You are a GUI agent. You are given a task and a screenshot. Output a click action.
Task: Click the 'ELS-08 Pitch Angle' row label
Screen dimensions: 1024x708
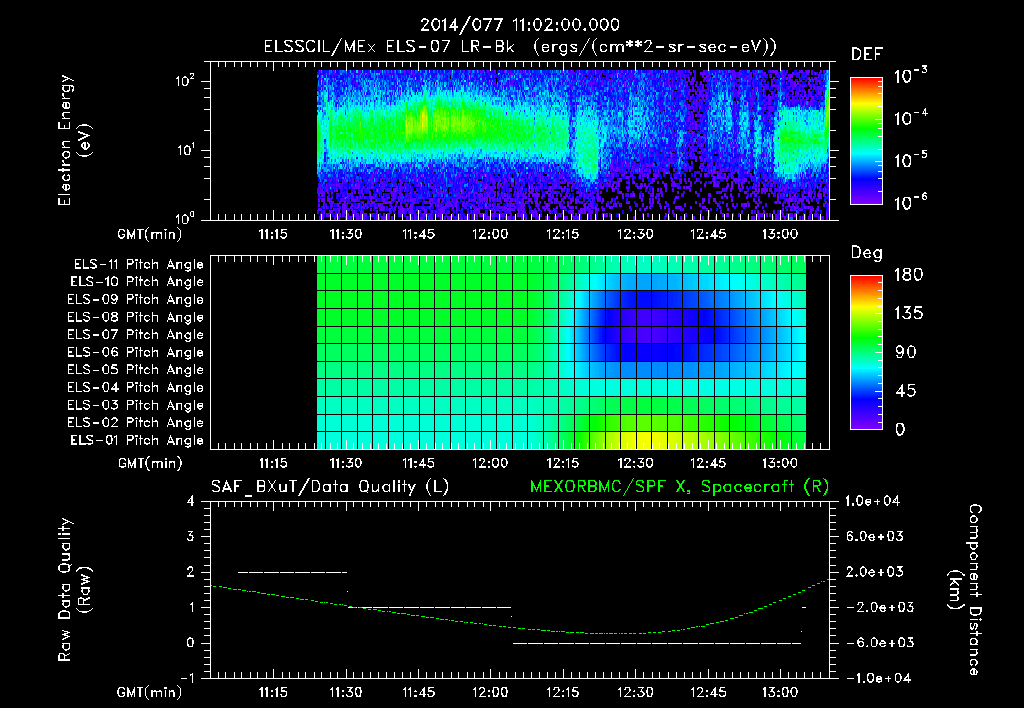click(135, 317)
